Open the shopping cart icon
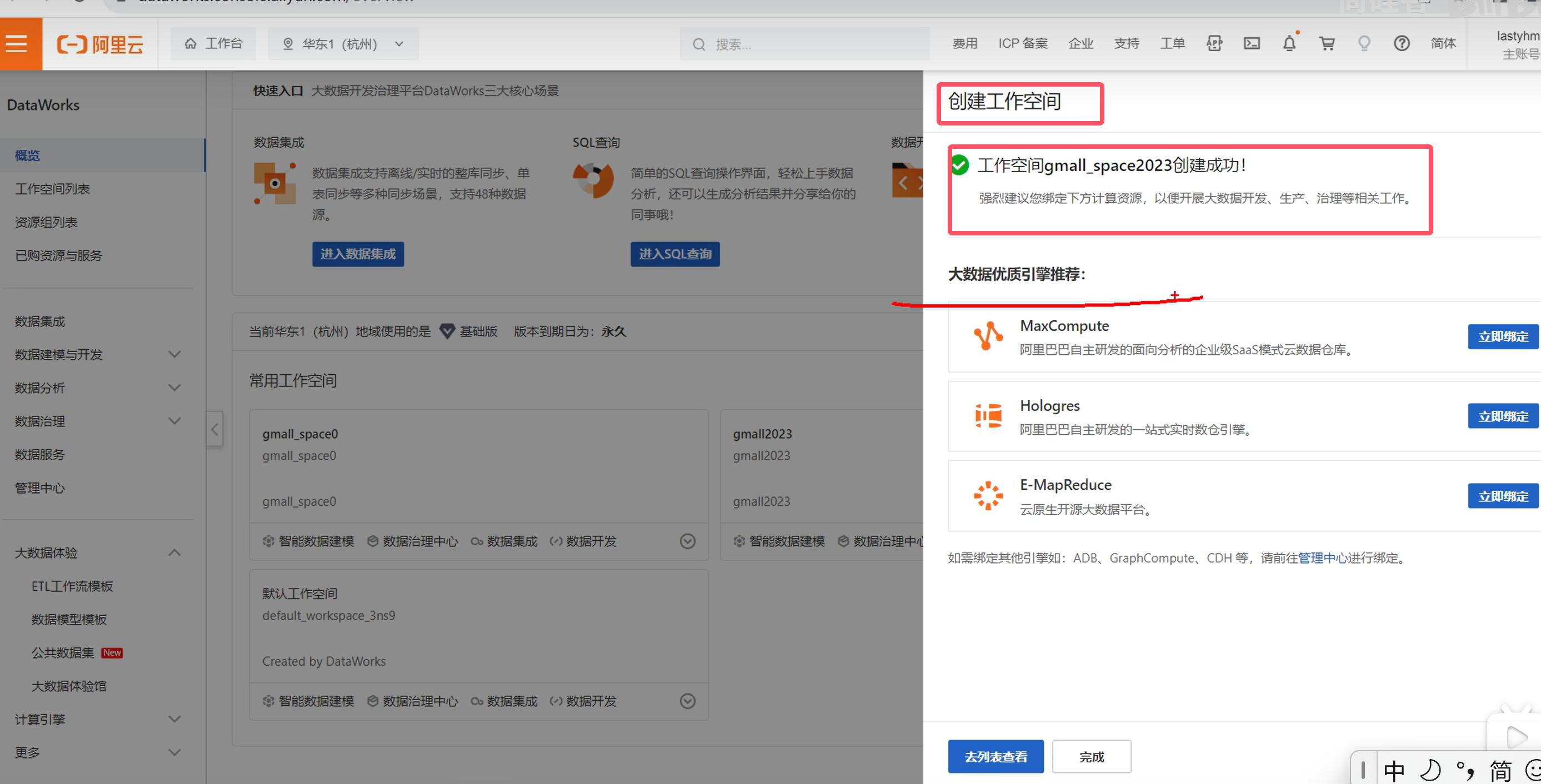The height and width of the screenshot is (784, 1541). coord(1327,44)
